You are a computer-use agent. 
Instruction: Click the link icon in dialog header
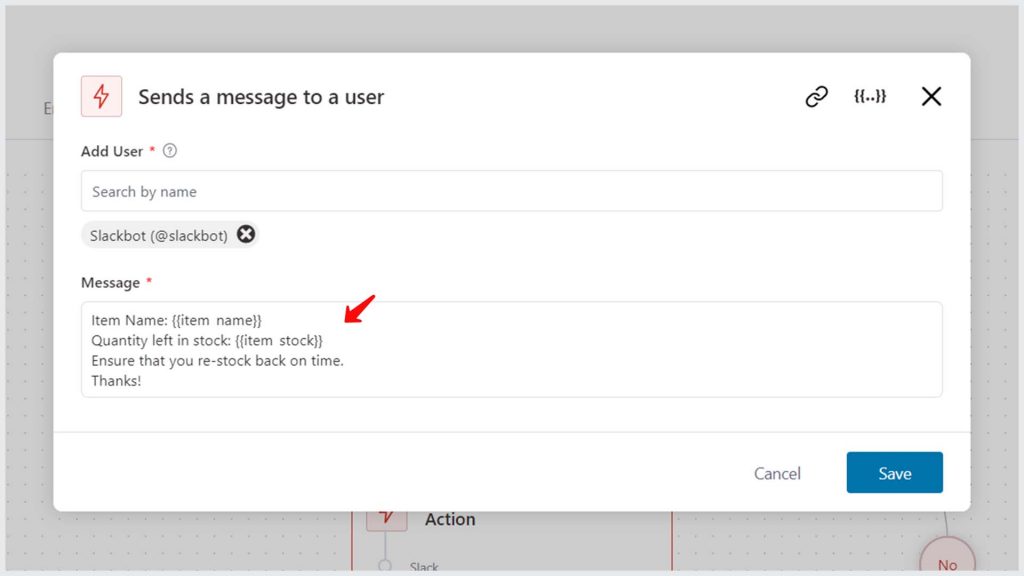[816, 97]
